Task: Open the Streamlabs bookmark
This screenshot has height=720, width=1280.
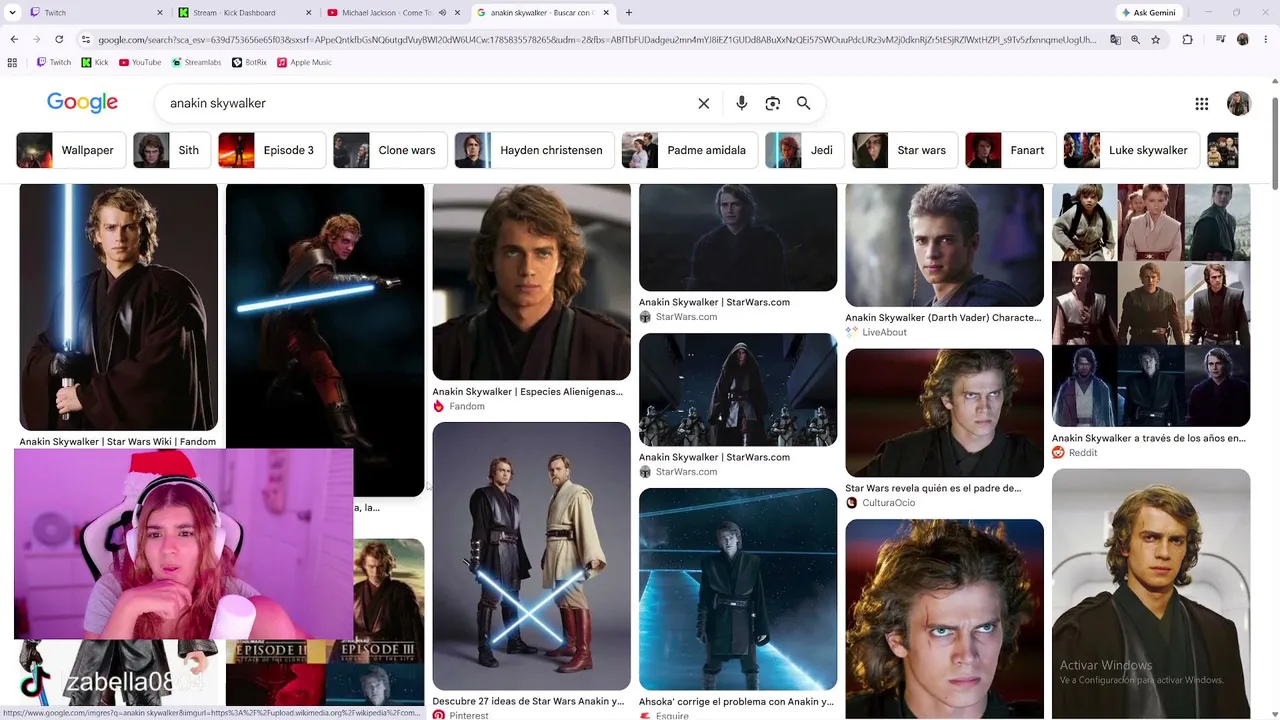Action: pyautogui.click(x=196, y=62)
